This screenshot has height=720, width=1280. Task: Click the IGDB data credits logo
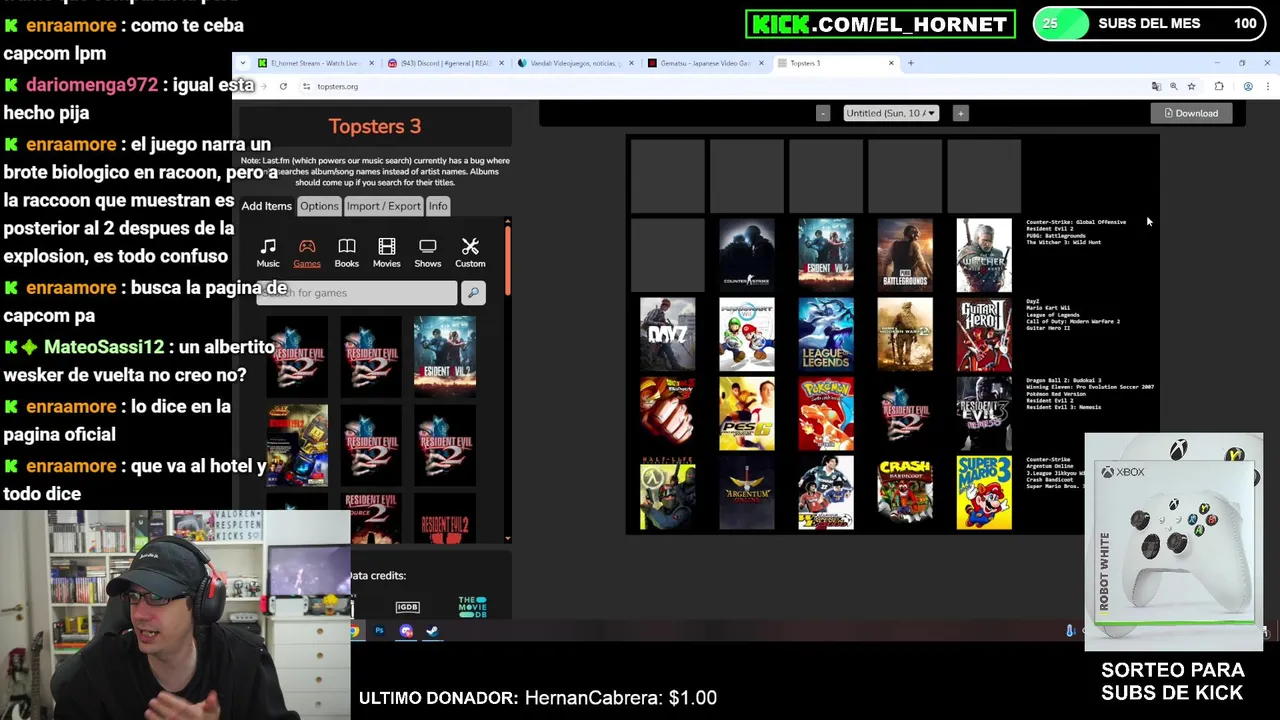click(x=407, y=607)
